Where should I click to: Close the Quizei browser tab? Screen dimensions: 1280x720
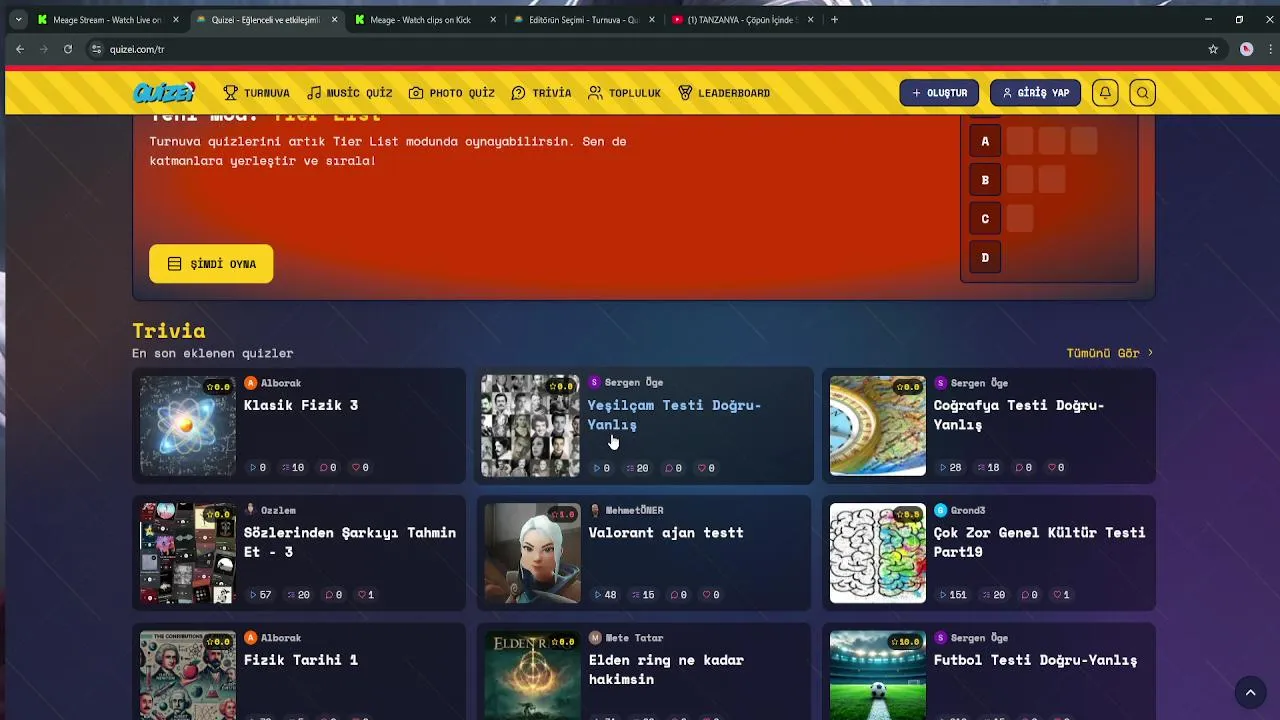[334, 19]
